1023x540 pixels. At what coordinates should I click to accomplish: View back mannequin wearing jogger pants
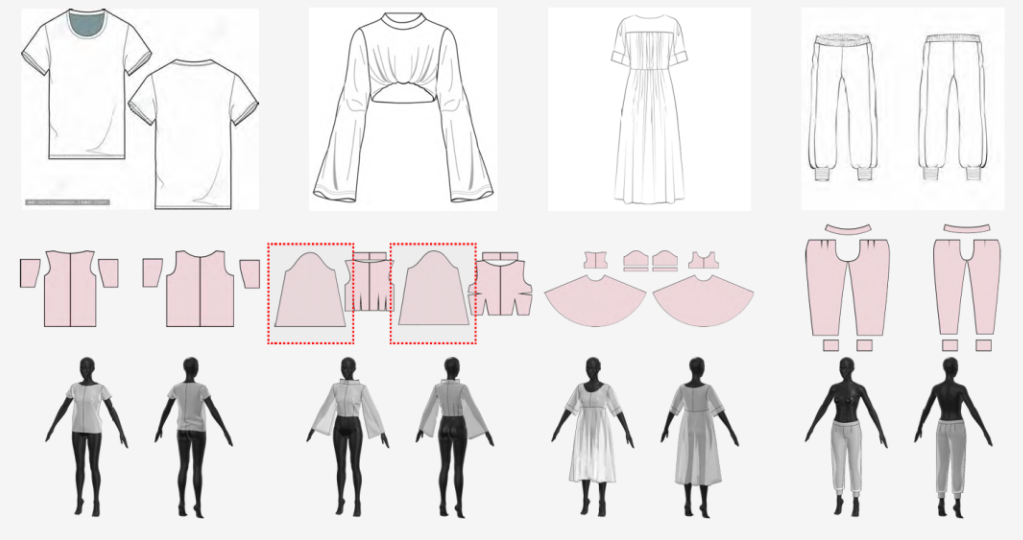pyautogui.click(x=951, y=436)
